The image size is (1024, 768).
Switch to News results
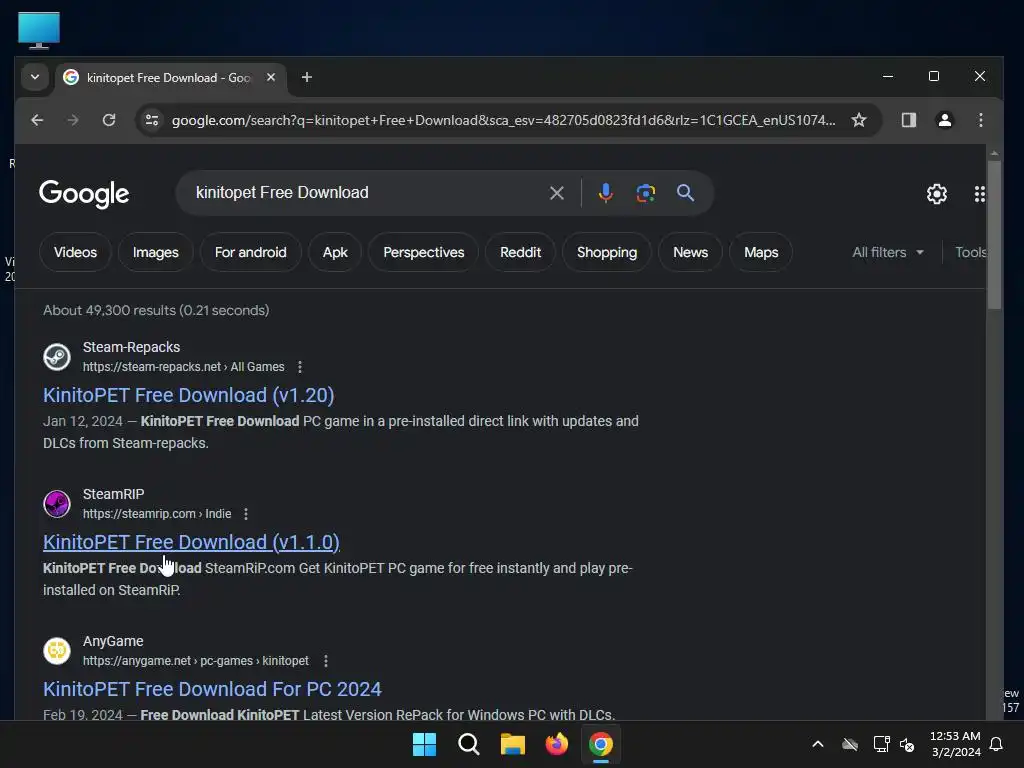click(x=690, y=252)
